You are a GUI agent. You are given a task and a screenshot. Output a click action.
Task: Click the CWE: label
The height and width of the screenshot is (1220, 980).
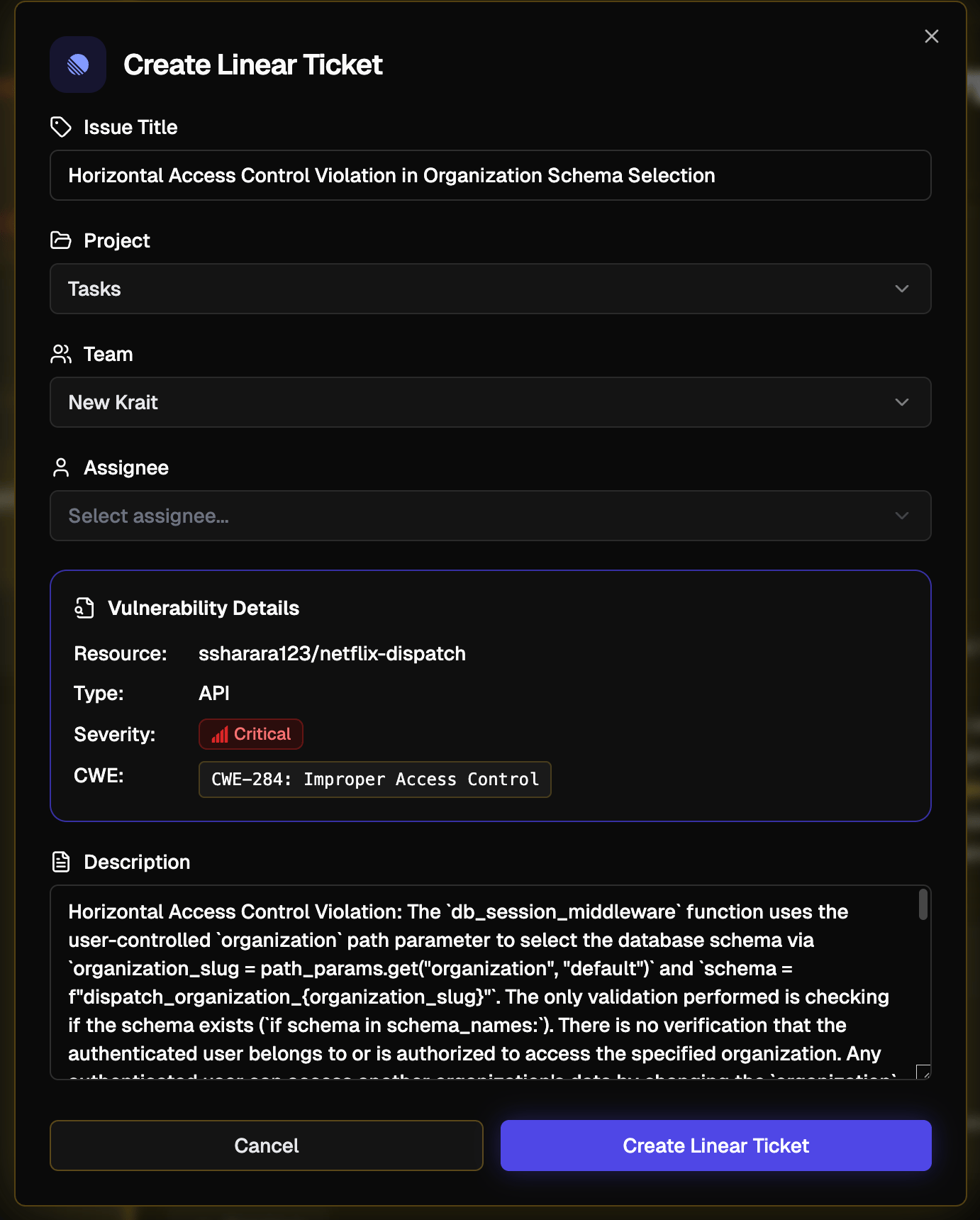[99, 775]
